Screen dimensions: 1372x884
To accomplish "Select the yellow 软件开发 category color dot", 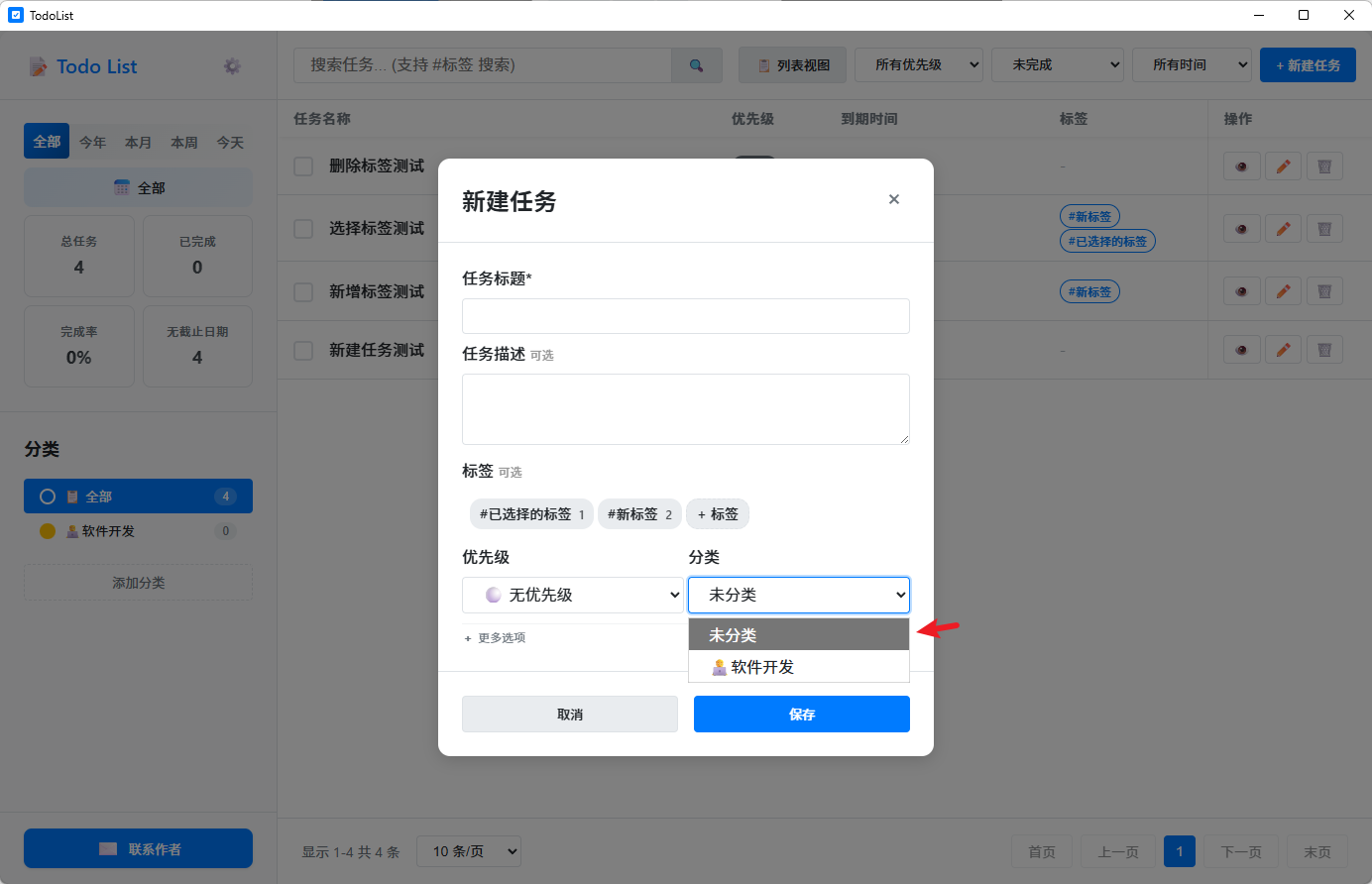I will pyautogui.click(x=47, y=531).
